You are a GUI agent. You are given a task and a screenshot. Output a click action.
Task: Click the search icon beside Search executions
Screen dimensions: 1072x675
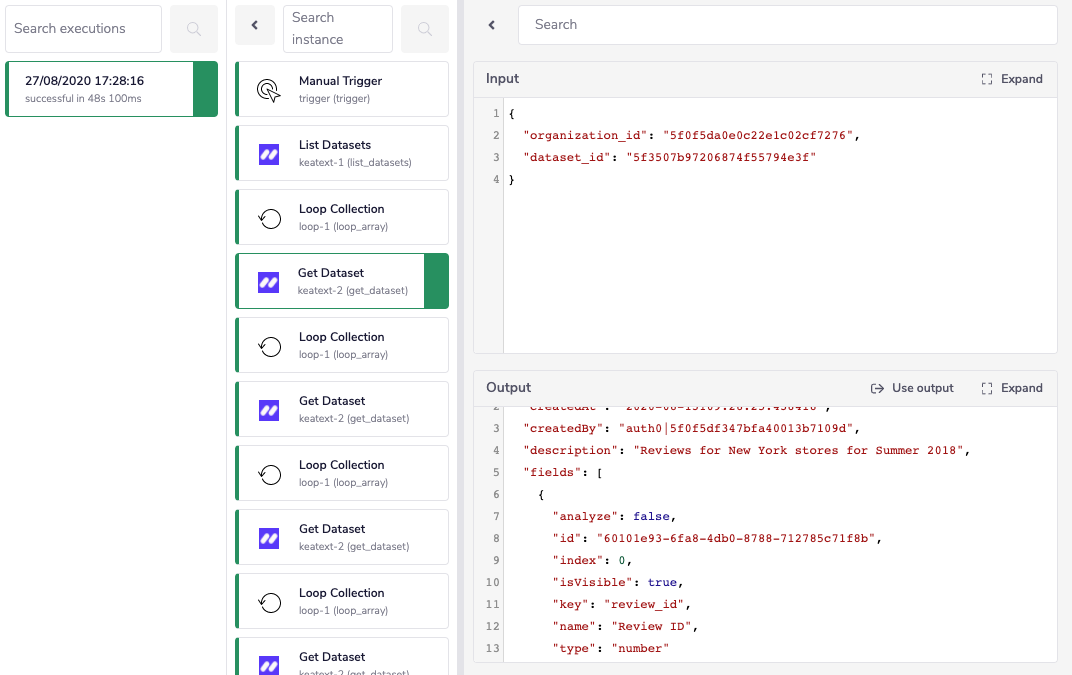point(194,29)
